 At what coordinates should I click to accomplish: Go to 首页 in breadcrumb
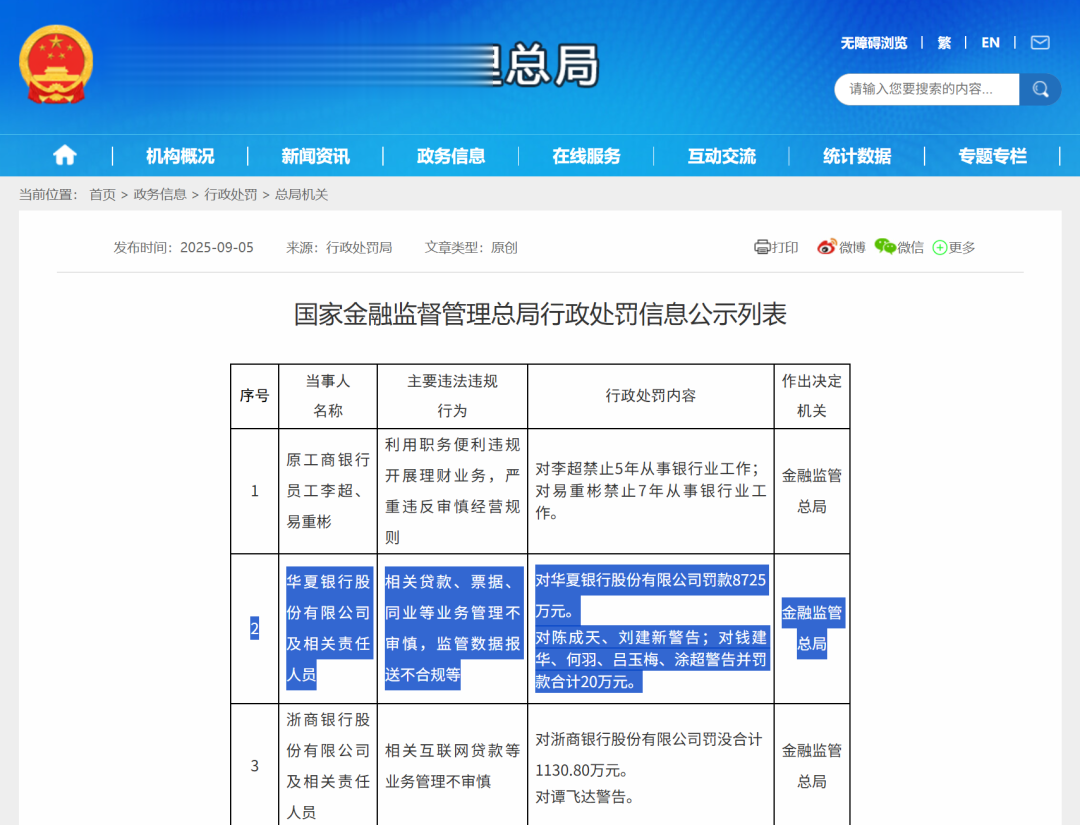pos(103,195)
